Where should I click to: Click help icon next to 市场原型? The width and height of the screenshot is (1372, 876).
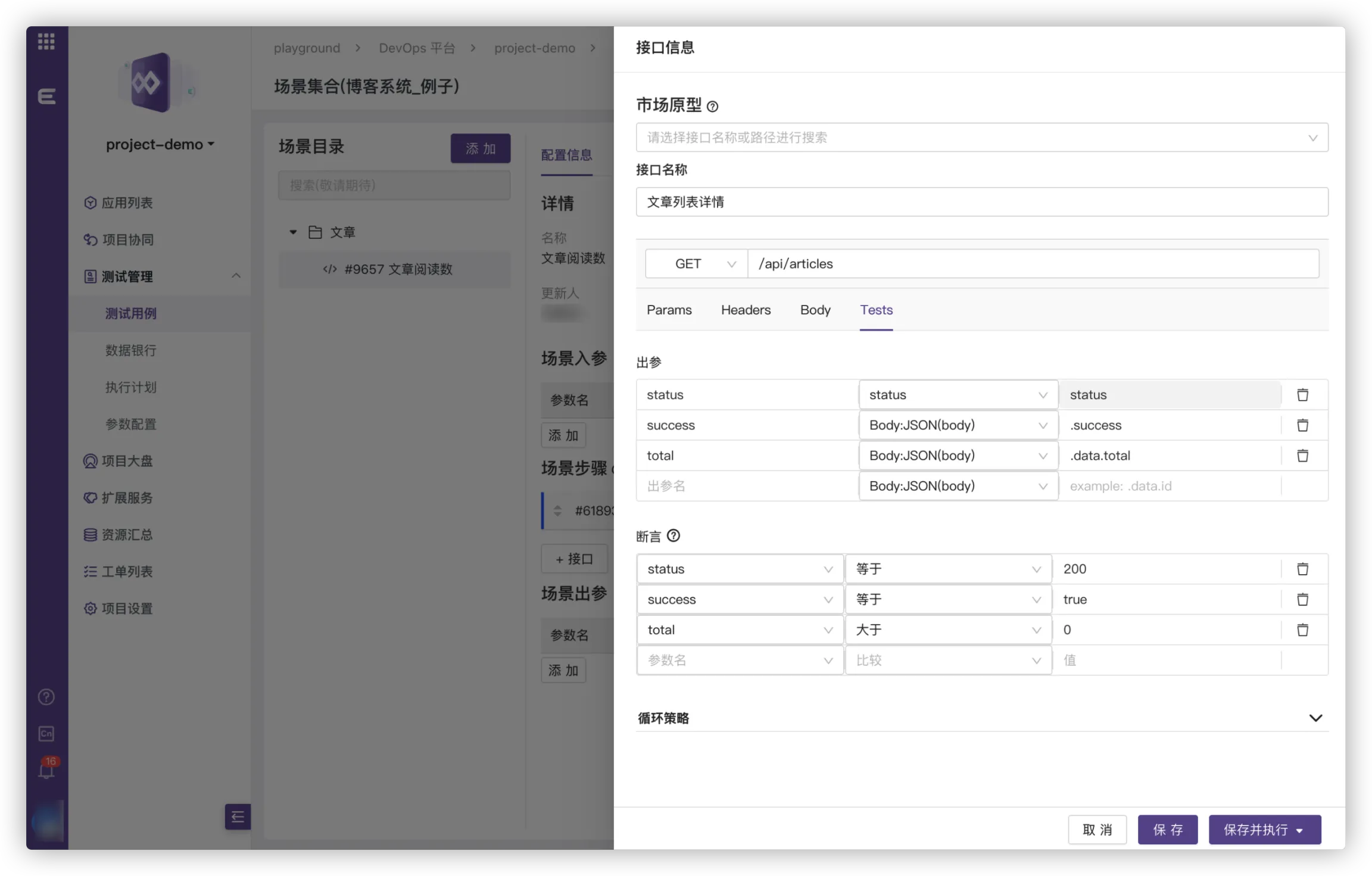pyautogui.click(x=712, y=107)
